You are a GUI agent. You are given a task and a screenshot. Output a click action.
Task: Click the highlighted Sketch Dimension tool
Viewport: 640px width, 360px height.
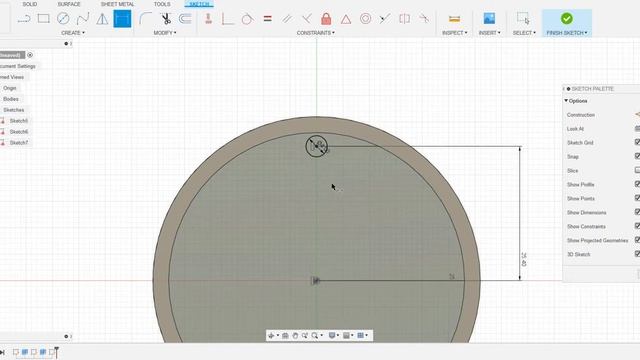[122, 19]
